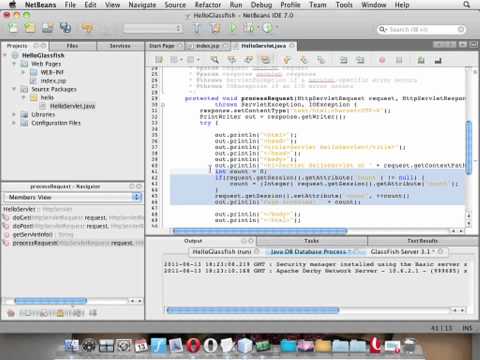The width and height of the screenshot is (480, 360).
Task: Open Trash in the Dock
Action: 410,345
